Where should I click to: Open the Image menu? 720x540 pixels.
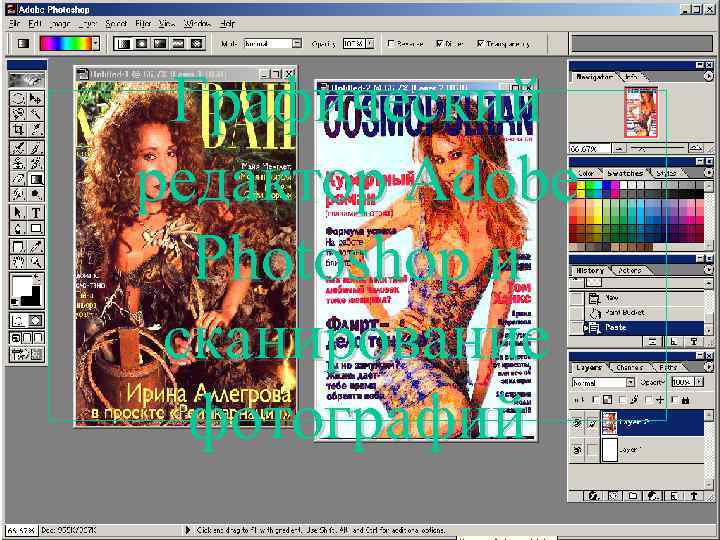click(60, 23)
